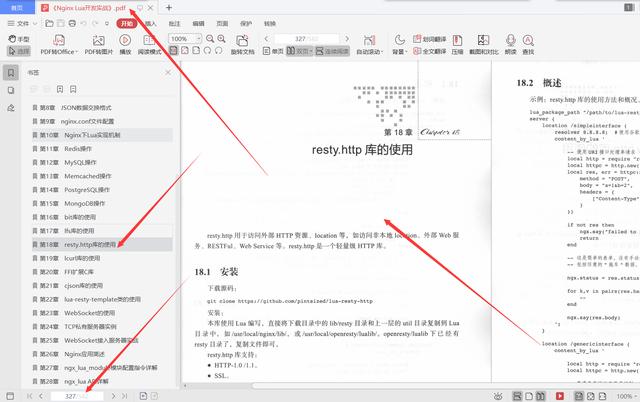Switch to the Home tab

pos(17,8)
